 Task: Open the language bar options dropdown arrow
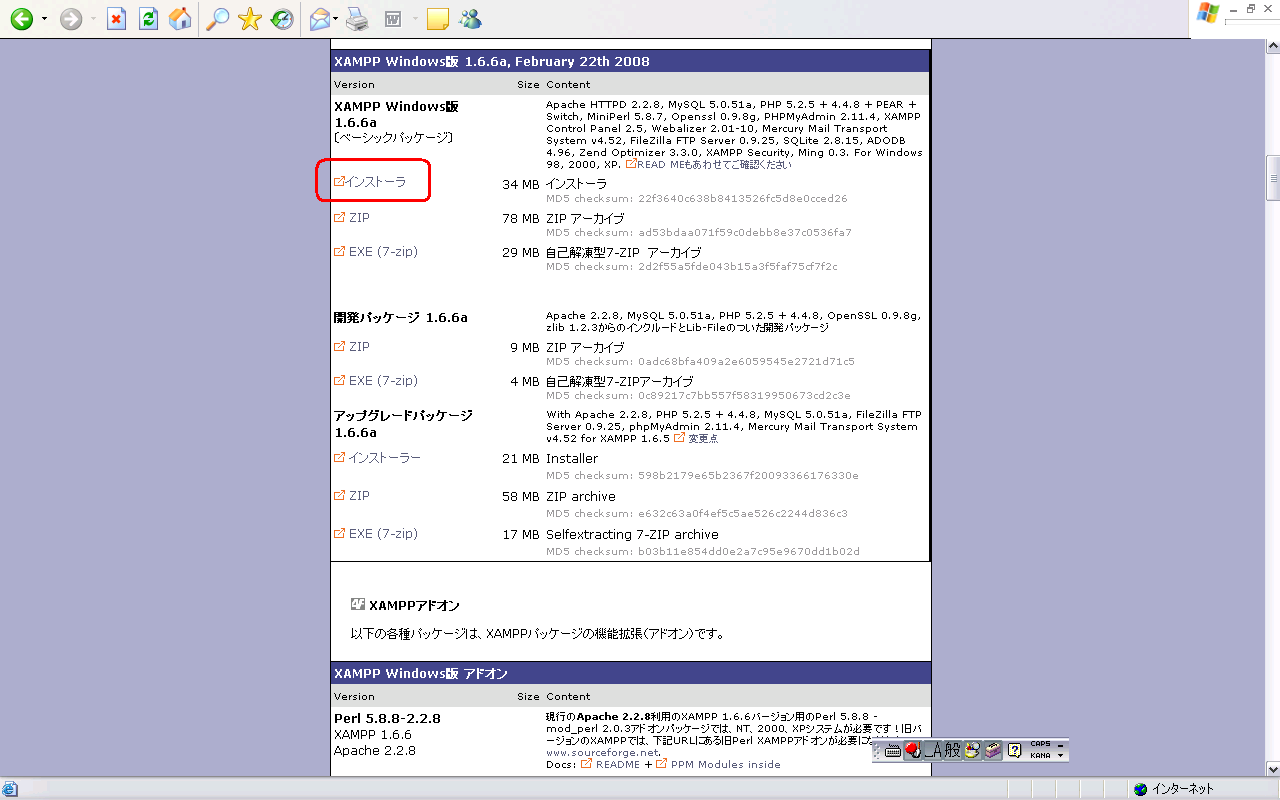[1061, 756]
